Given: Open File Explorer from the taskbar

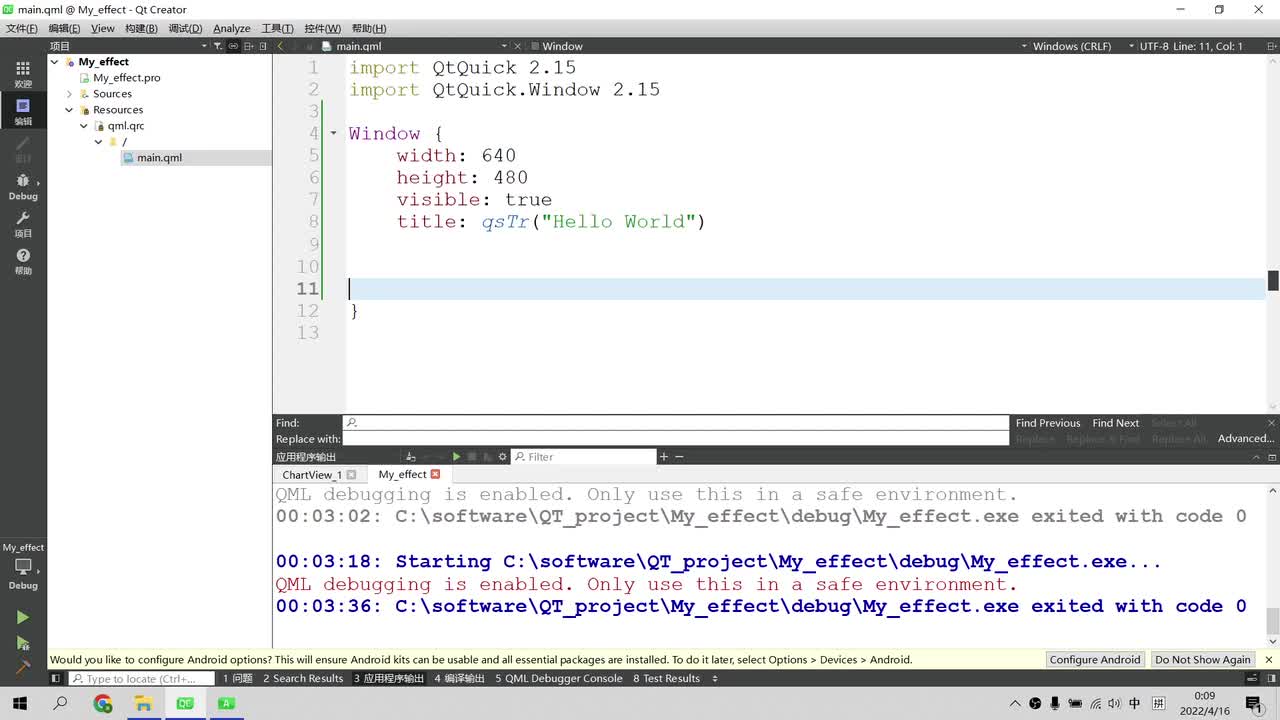Looking at the screenshot, I should click(143, 704).
